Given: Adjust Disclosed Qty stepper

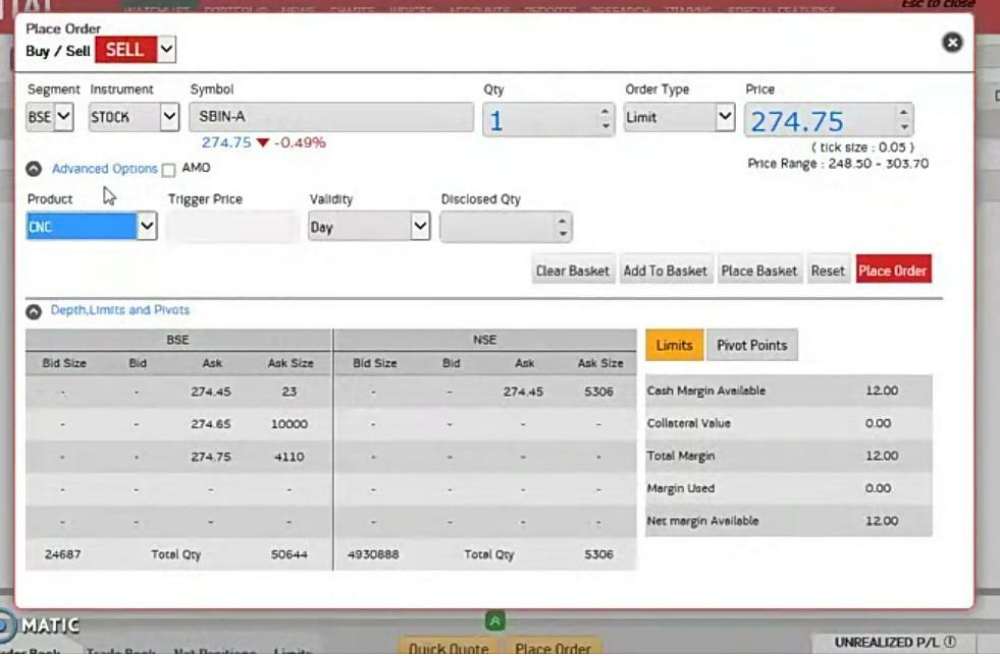Looking at the screenshot, I should [563, 227].
